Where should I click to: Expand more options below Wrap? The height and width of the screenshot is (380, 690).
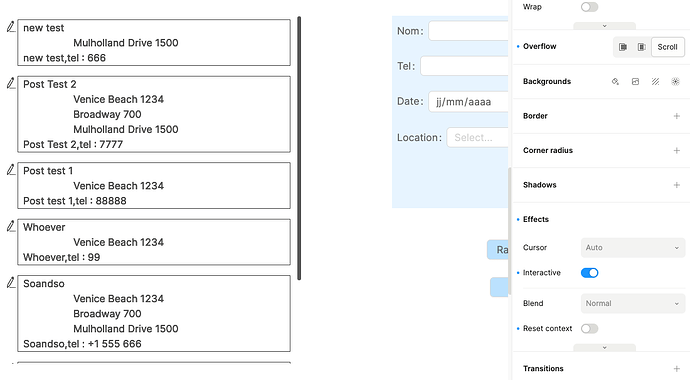point(604,26)
